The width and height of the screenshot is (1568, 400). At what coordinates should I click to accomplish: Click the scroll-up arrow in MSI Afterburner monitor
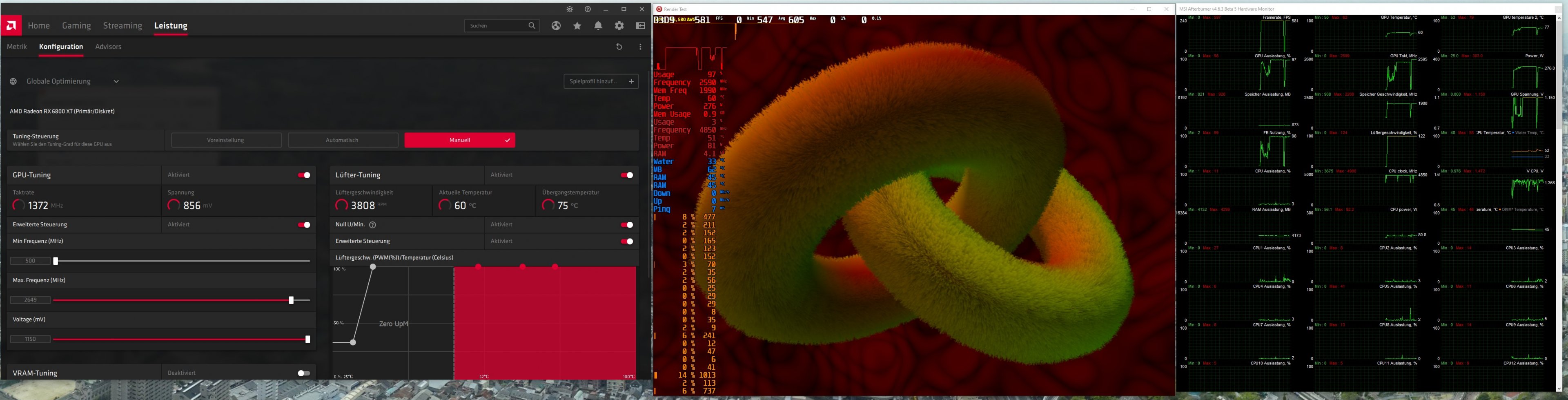point(1559,19)
